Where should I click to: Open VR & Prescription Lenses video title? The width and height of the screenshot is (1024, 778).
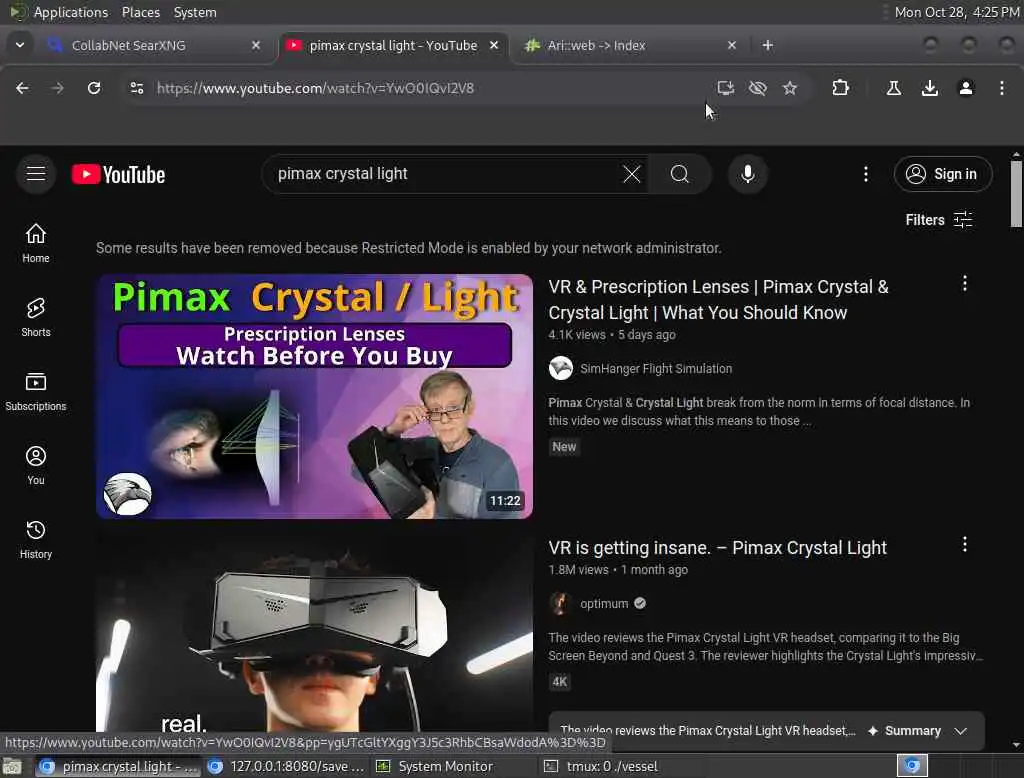pos(718,300)
